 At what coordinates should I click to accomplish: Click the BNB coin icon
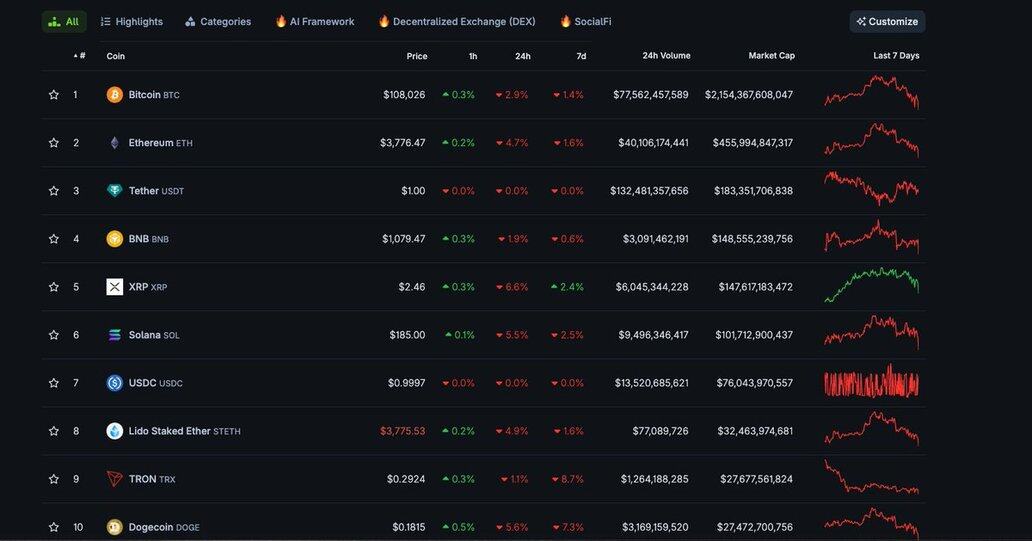[115, 239]
